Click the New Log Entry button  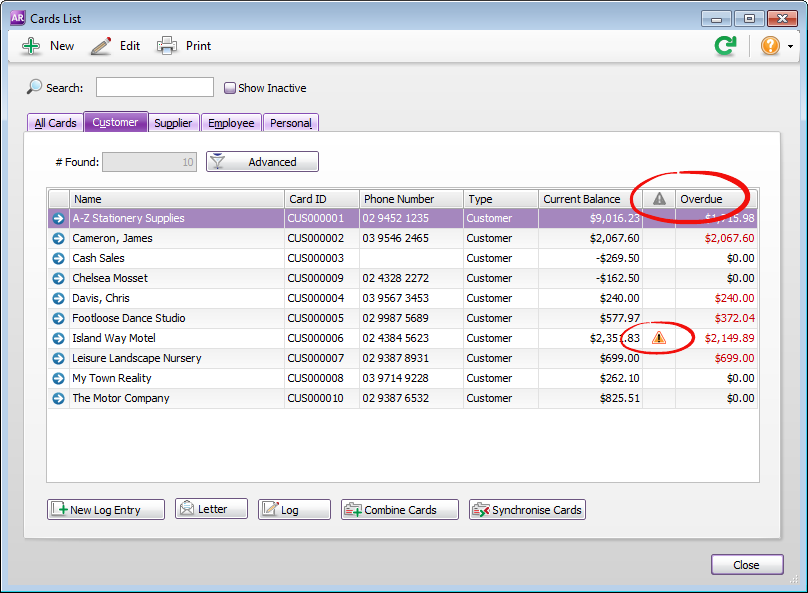[x=105, y=509]
